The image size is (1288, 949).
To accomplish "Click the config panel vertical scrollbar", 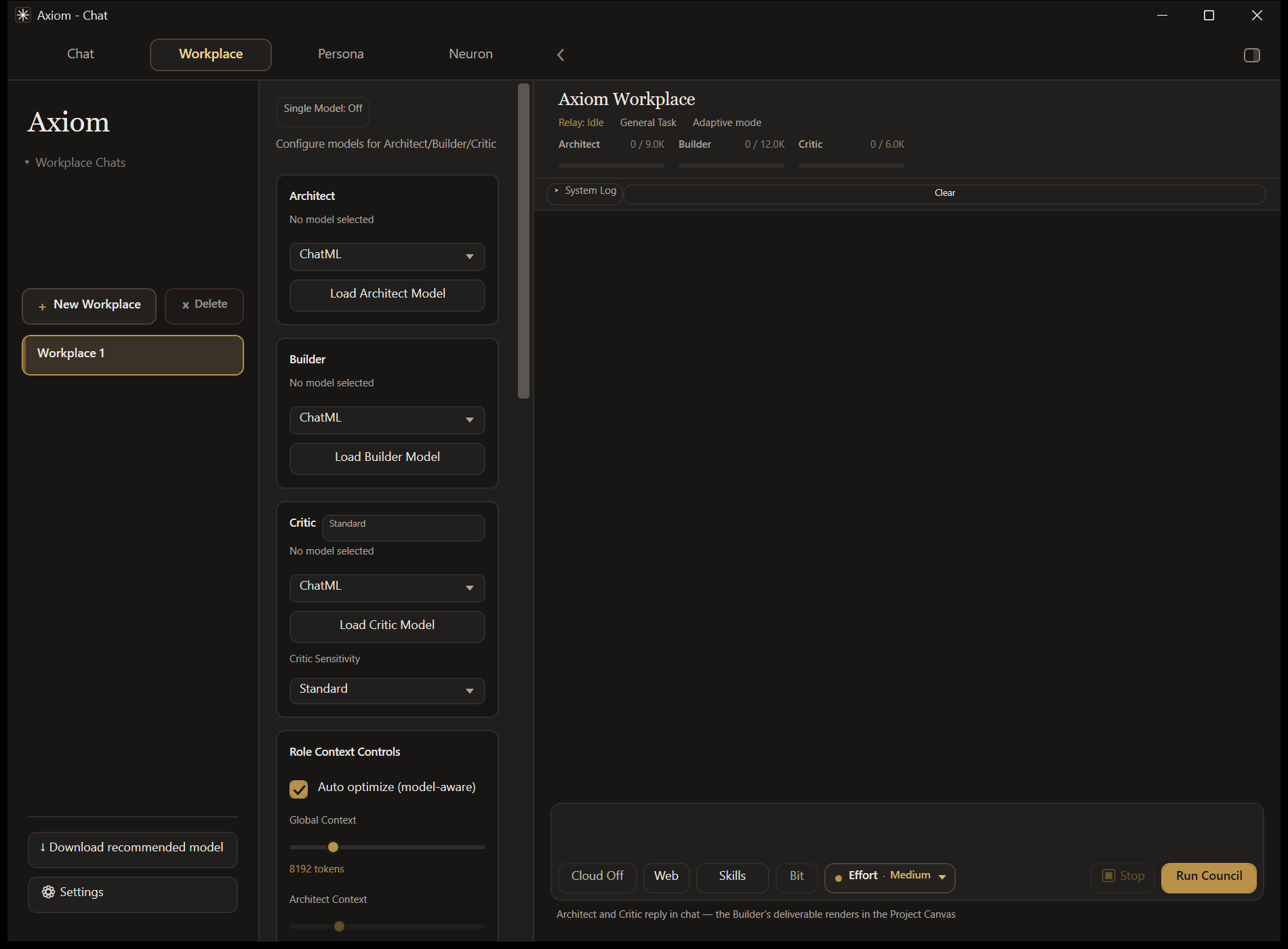I will click(x=523, y=241).
